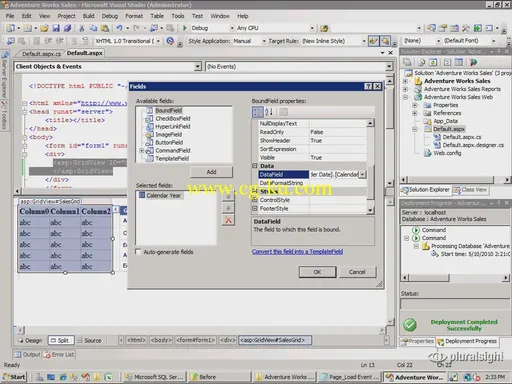
Task: Sort BoundField properties alphabetically
Action: click(x=269, y=112)
